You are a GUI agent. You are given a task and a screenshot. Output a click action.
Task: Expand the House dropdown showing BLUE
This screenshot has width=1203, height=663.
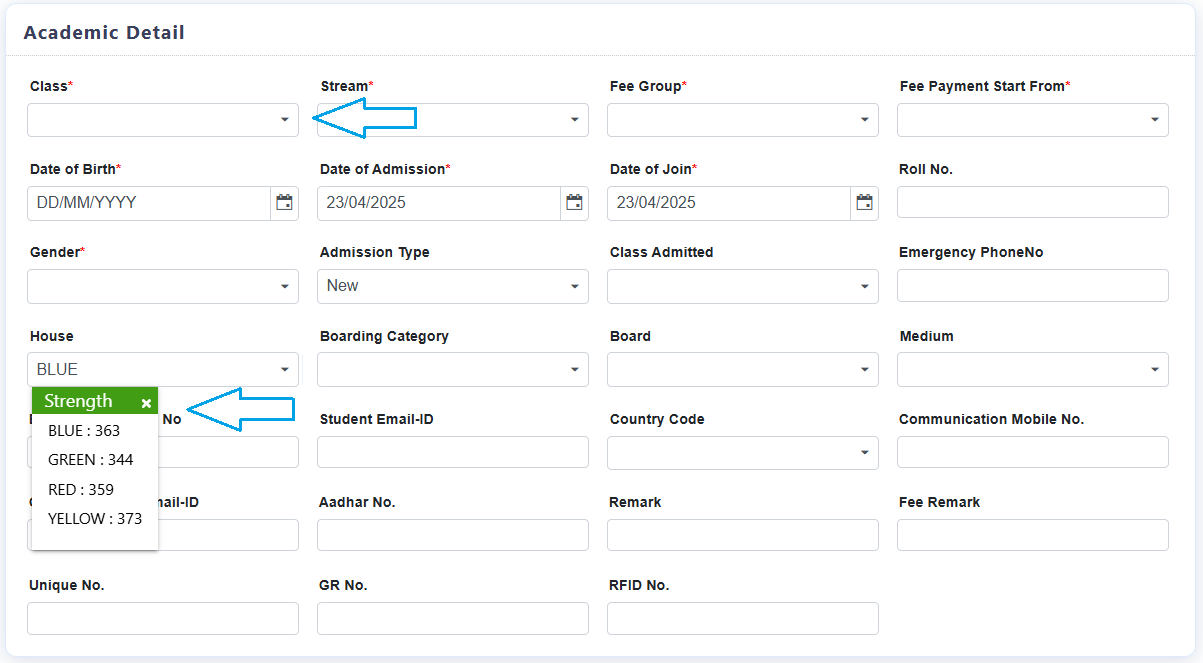click(163, 370)
